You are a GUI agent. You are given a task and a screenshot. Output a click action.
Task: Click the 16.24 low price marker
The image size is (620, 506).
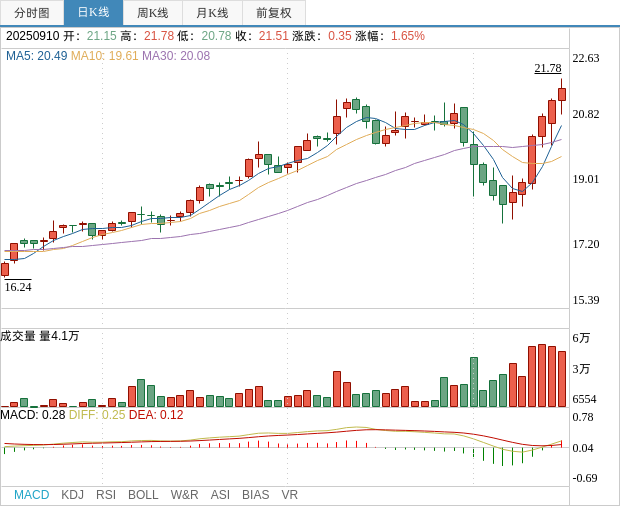(x=18, y=287)
